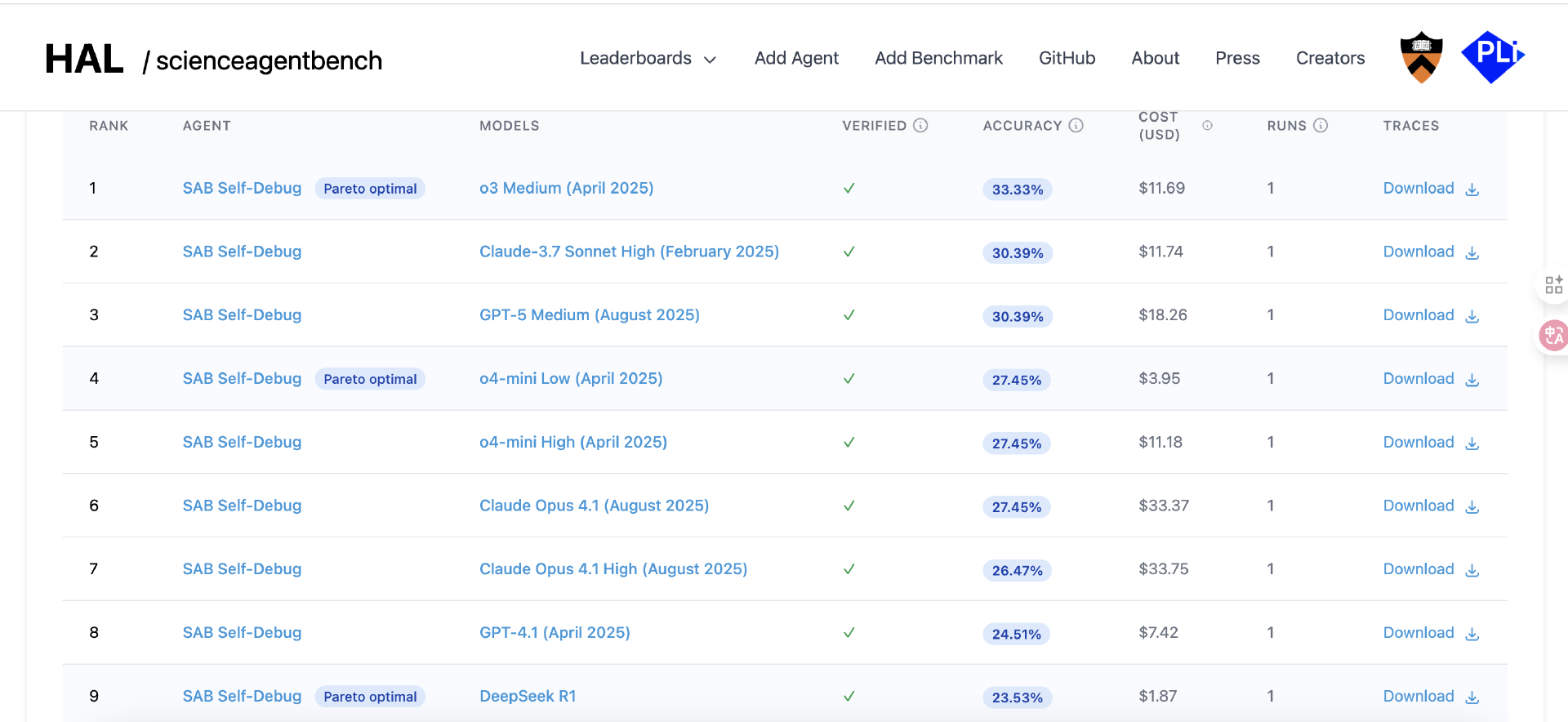Click download icon for Claude Opus 4.1 High row

click(x=1472, y=570)
